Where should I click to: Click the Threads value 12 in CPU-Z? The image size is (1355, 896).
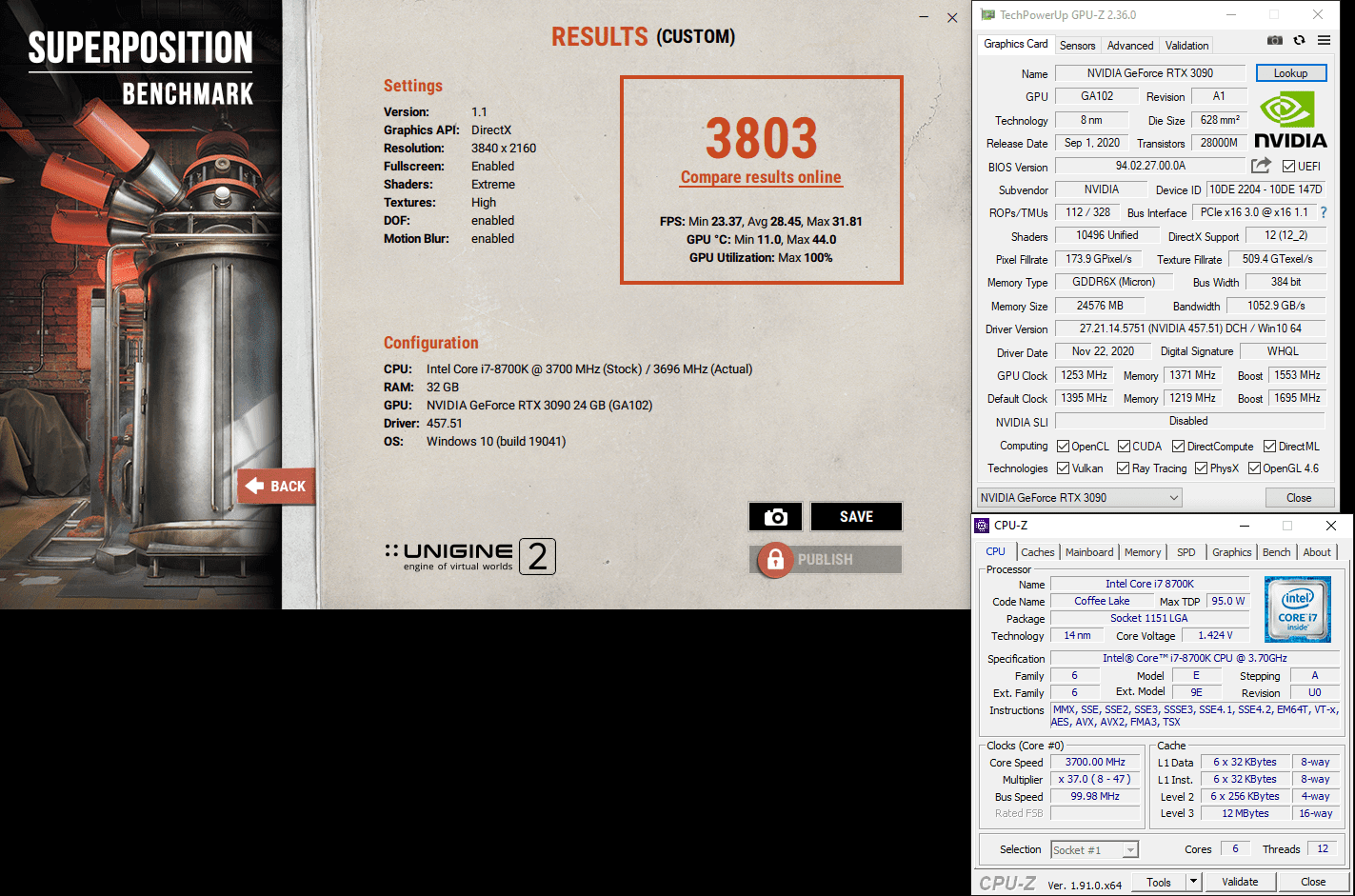coord(1323,848)
